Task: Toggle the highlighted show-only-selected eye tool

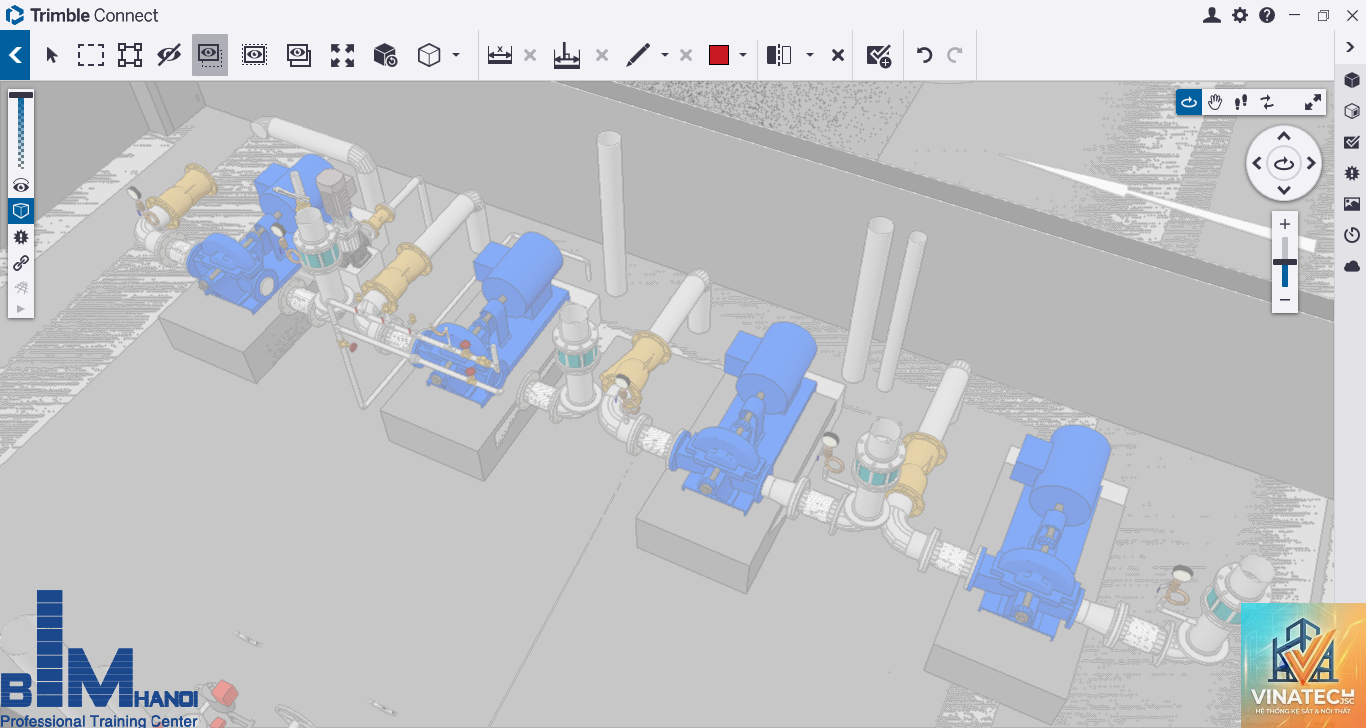Action: tap(210, 56)
